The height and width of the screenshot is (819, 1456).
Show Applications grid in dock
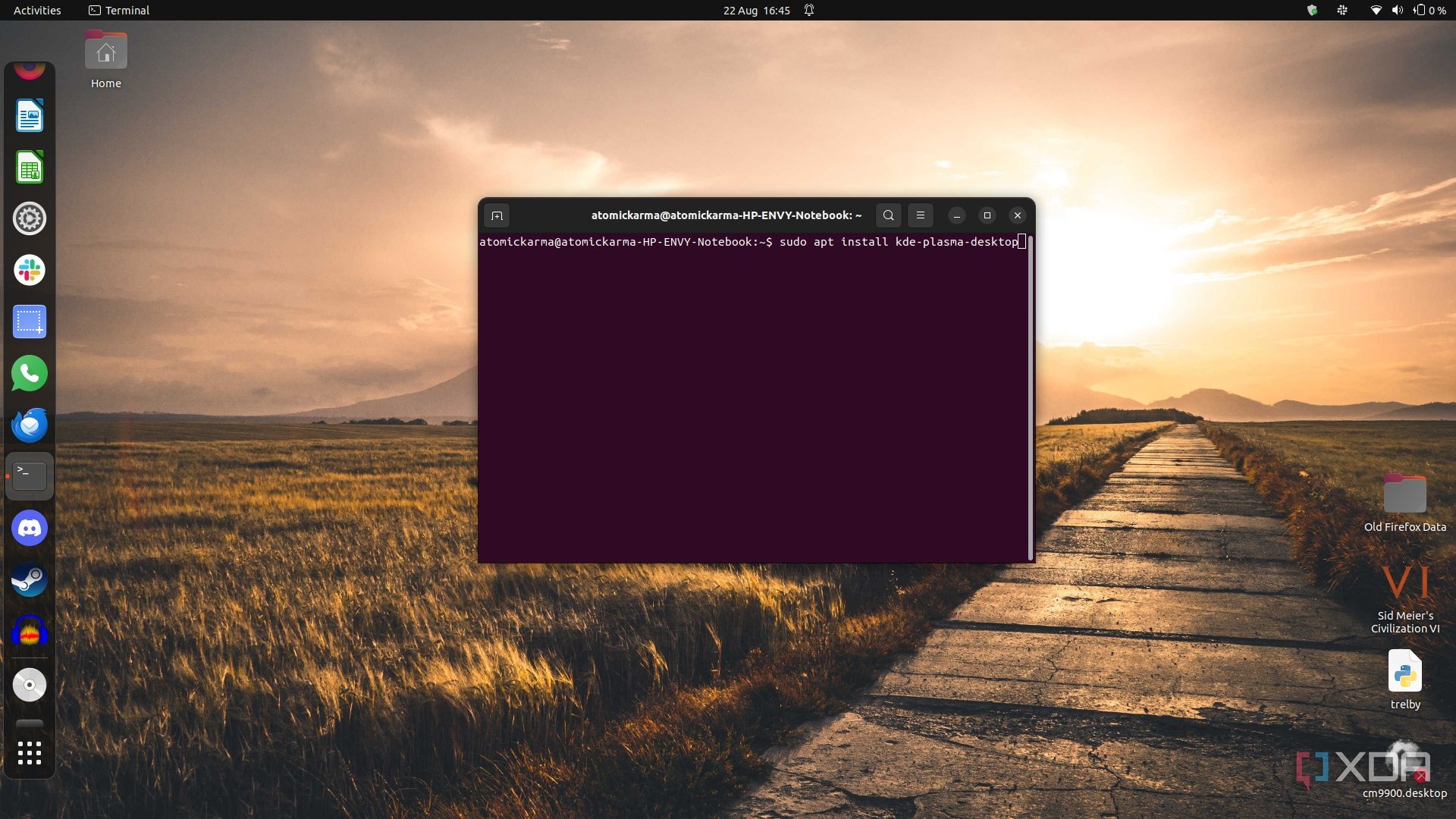30,753
